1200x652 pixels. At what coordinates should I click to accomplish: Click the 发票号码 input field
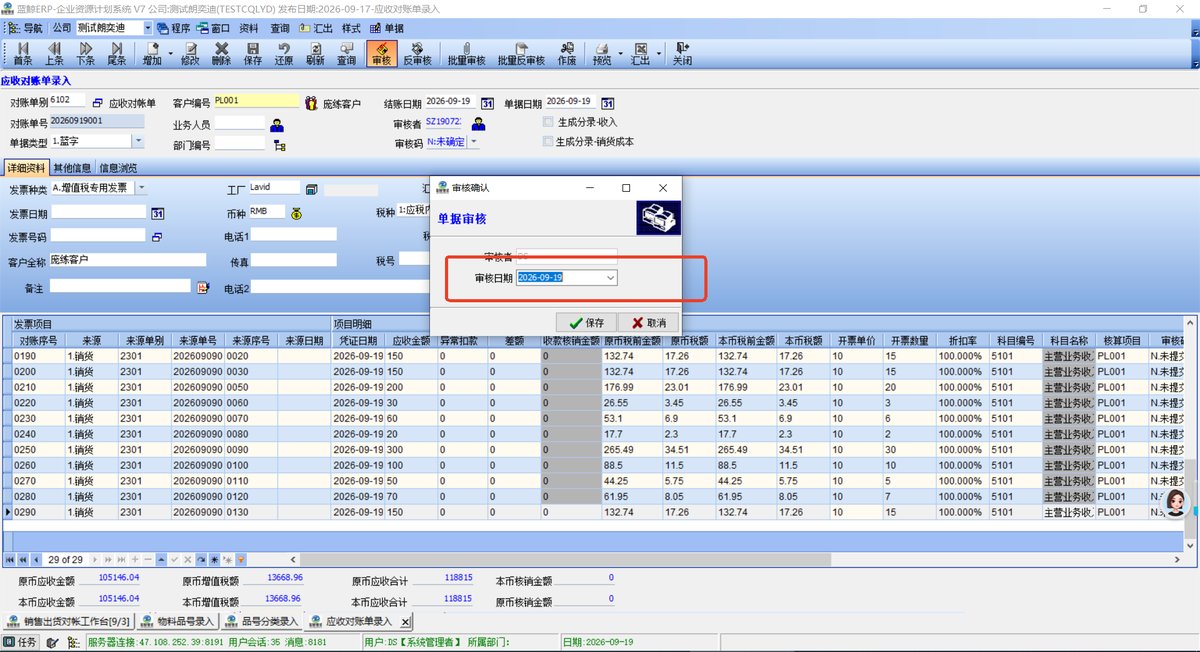(97, 237)
